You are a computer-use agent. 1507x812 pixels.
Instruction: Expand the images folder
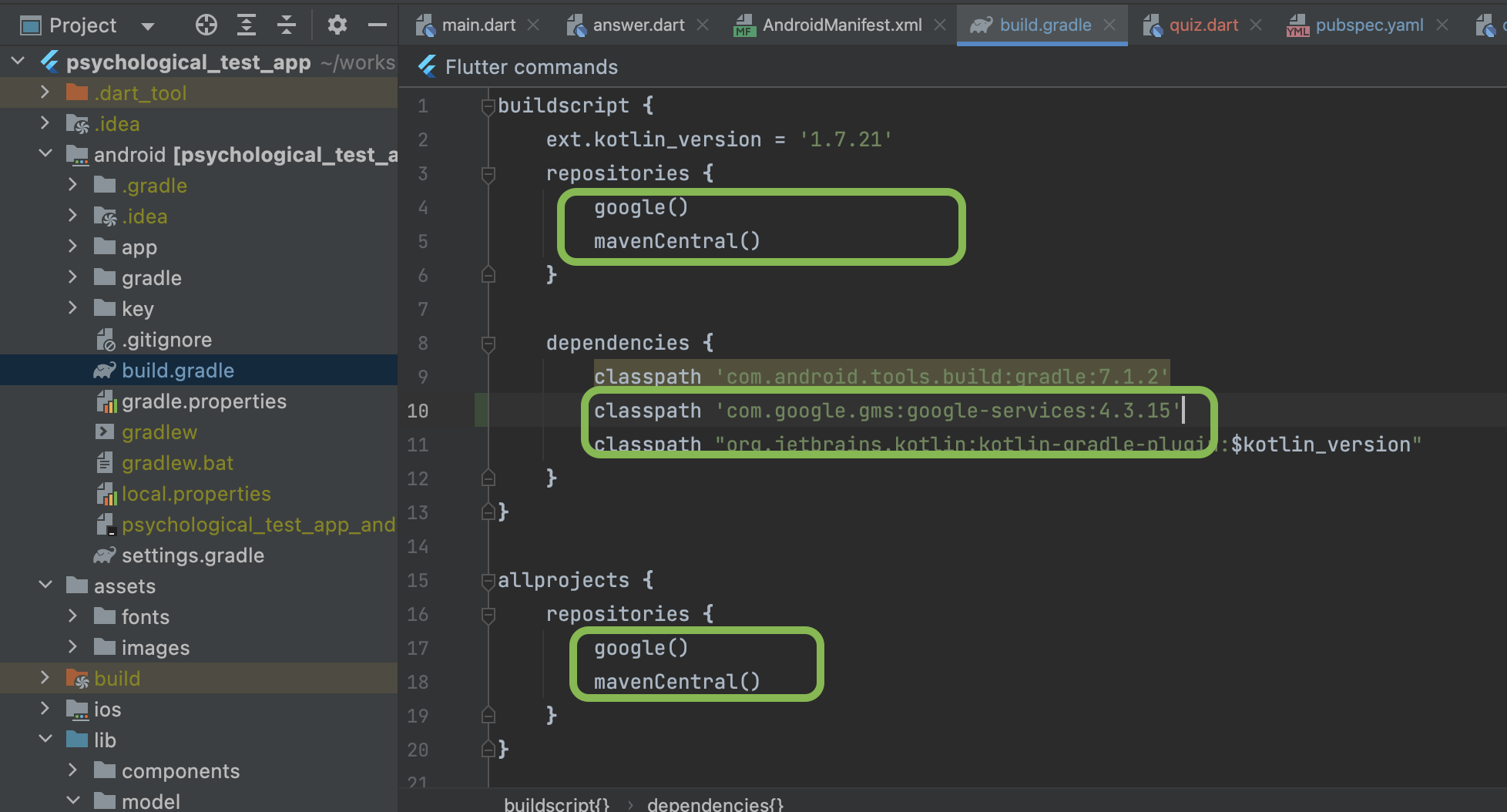[x=73, y=647]
